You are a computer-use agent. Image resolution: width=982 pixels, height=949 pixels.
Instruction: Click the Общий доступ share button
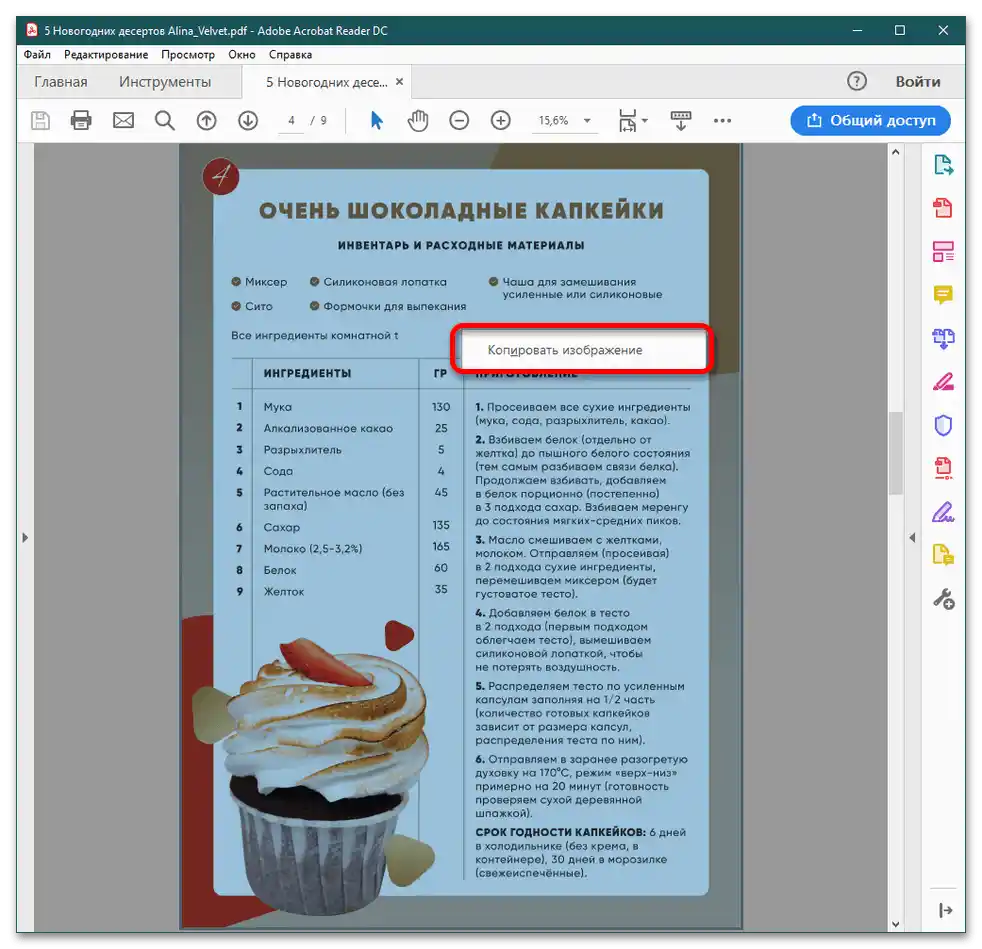[870, 120]
